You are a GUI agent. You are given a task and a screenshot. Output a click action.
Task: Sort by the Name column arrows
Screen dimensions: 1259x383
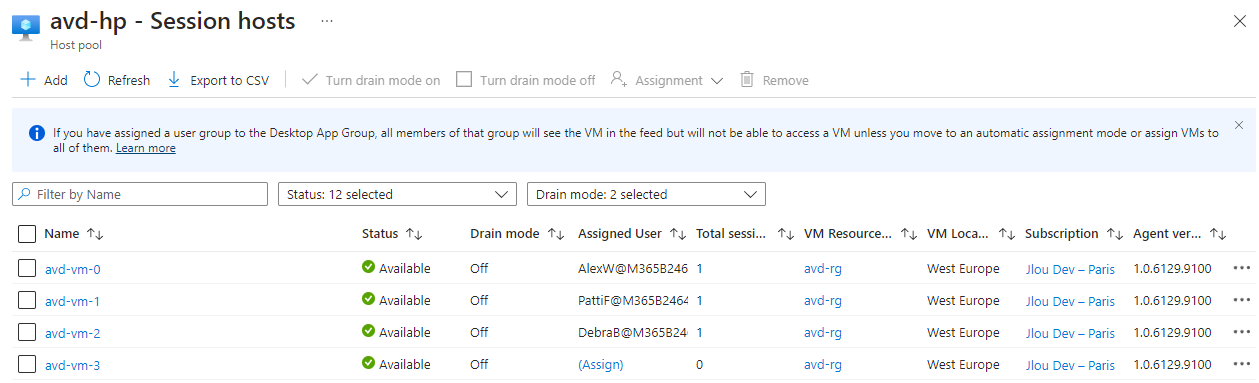pyautogui.click(x=96, y=234)
